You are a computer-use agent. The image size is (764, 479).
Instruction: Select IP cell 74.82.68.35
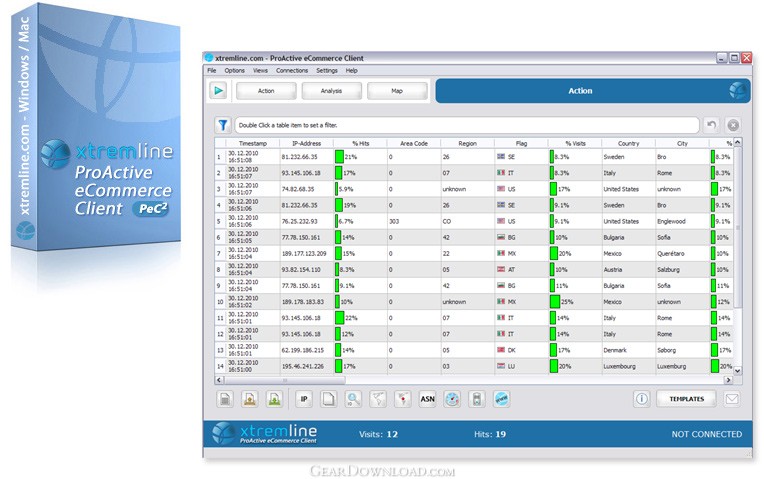tap(306, 189)
